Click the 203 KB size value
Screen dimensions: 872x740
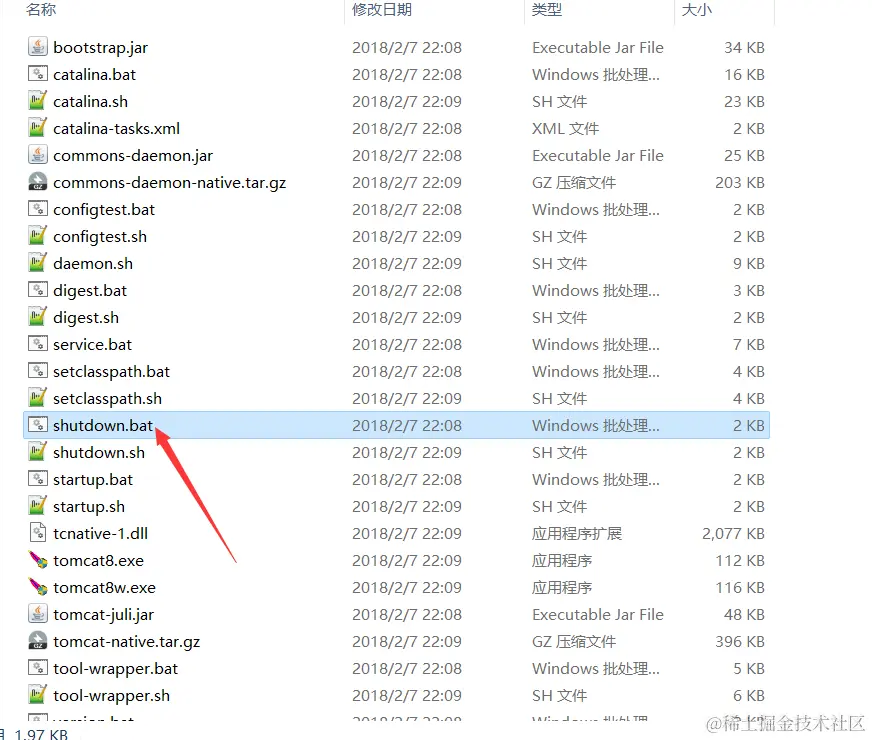pyautogui.click(x=740, y=182)
